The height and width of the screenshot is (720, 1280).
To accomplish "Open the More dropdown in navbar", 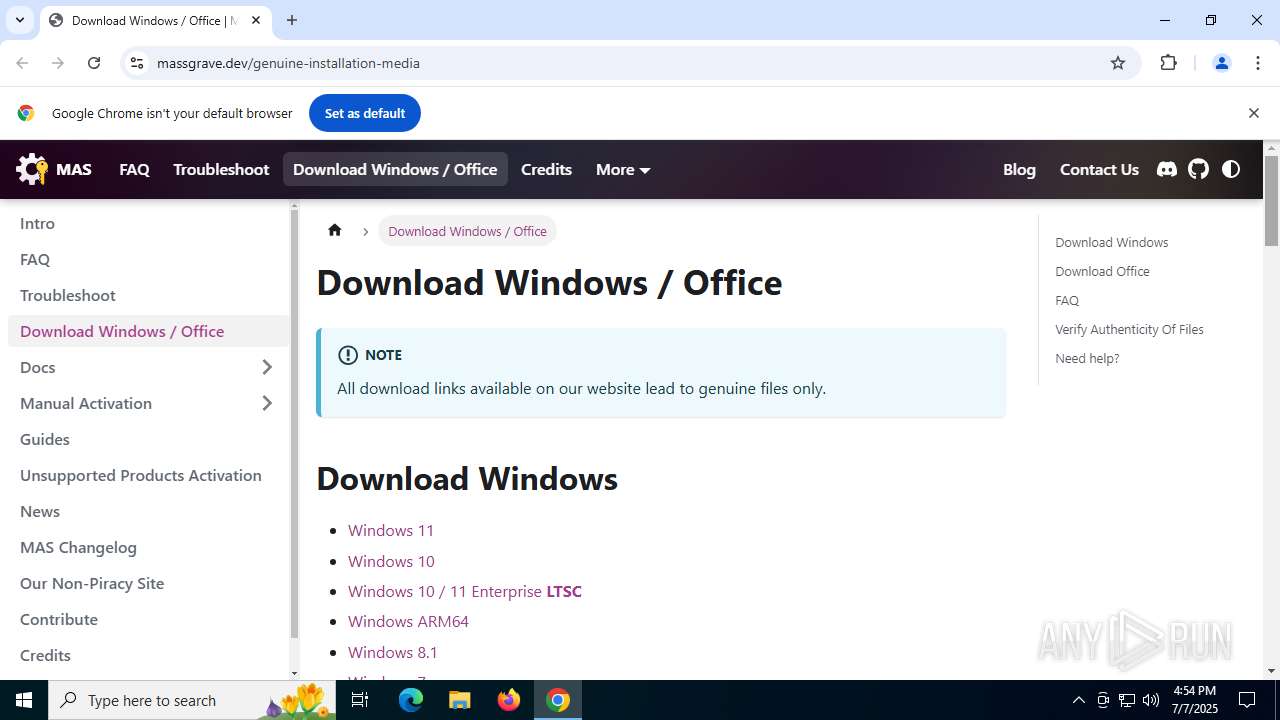I will click(x=623, y=169).
